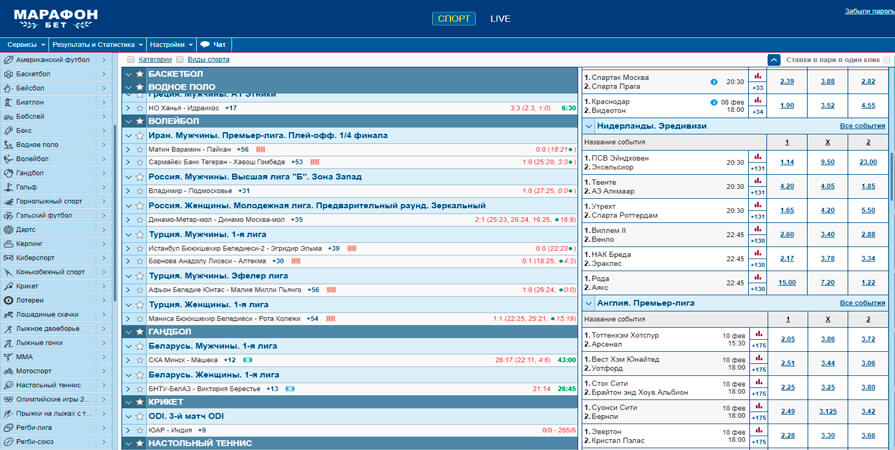
Task: Click the Гольф icon in sidebar
Action: click(x=8, y=187)
